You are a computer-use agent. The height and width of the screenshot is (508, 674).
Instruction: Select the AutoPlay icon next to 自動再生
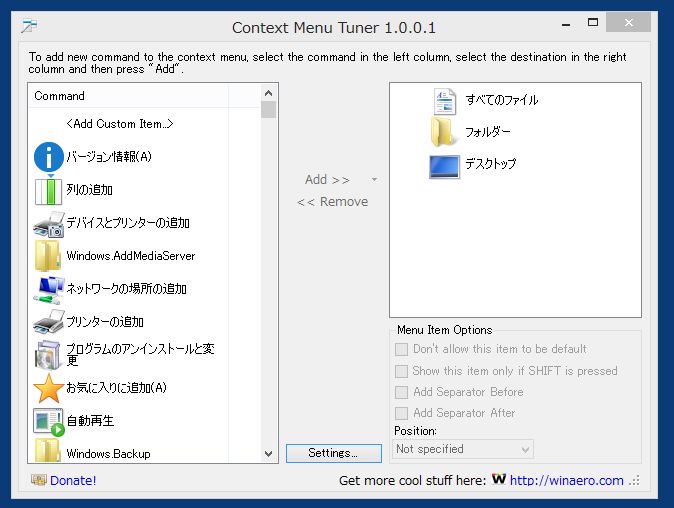click(x=49, y=422)
